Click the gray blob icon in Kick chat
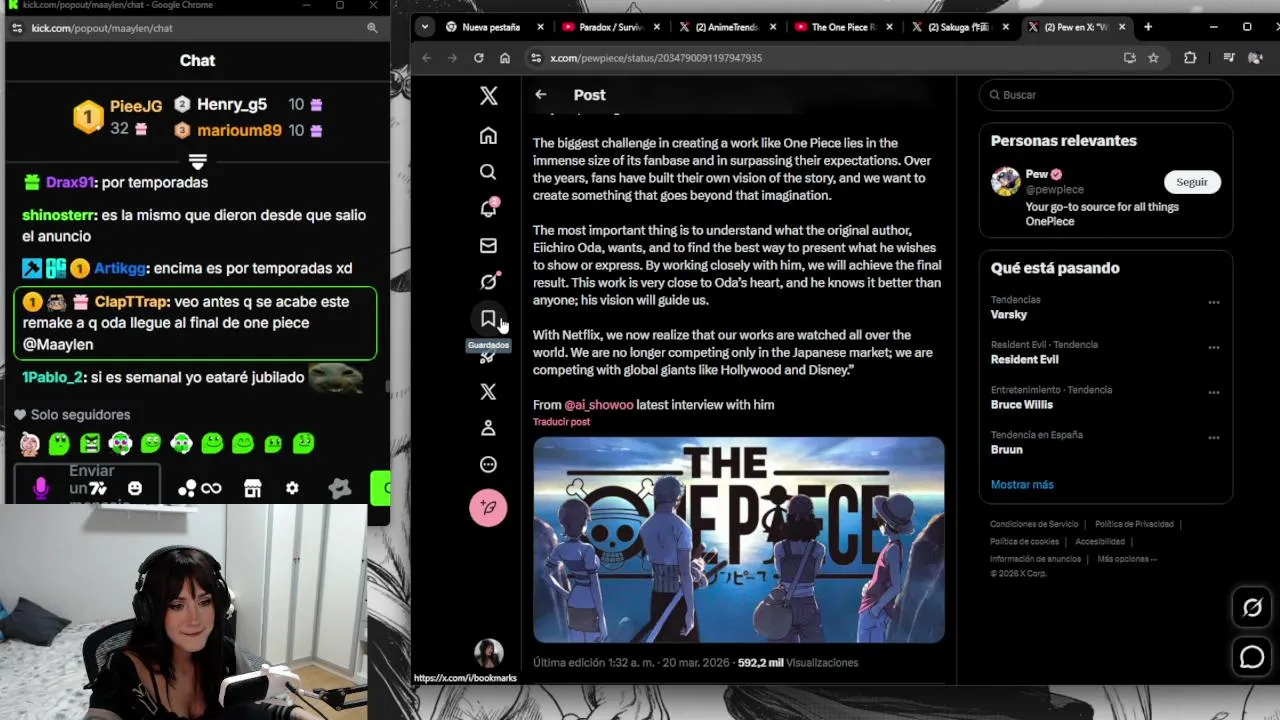 (x=340, y=488)
